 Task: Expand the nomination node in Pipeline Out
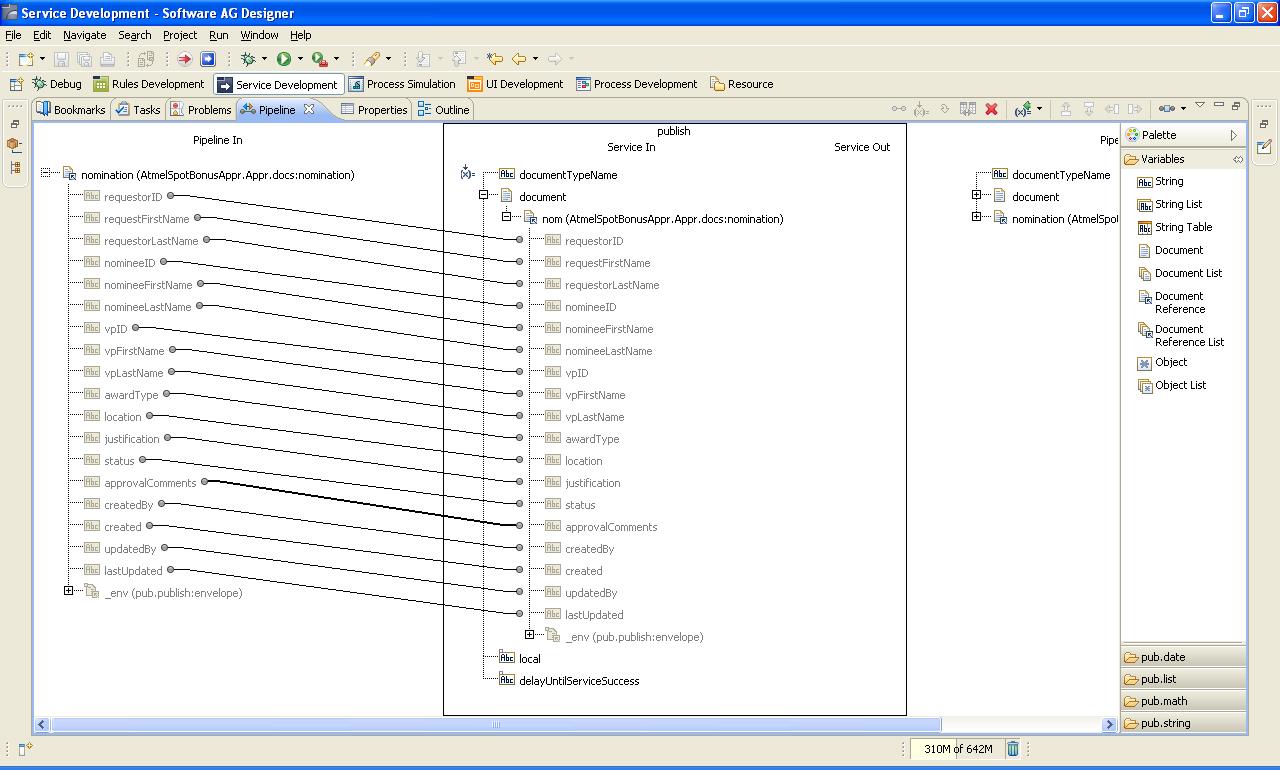click(976, 217)
